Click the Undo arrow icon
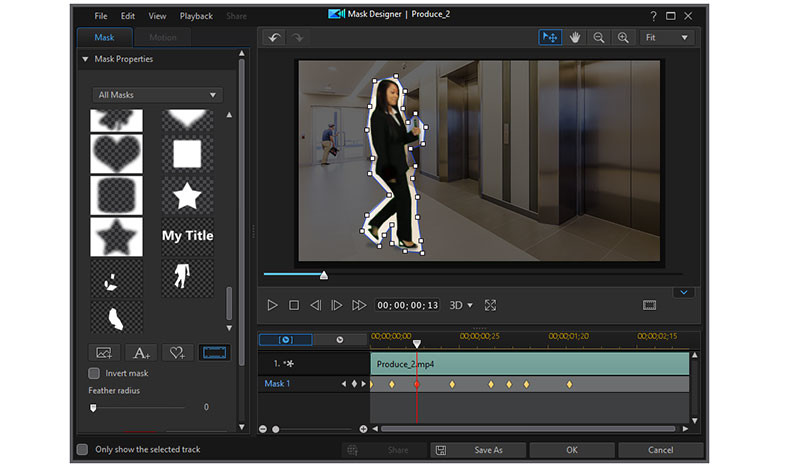This screenshot has width=800, height=467. click(274, 38)
